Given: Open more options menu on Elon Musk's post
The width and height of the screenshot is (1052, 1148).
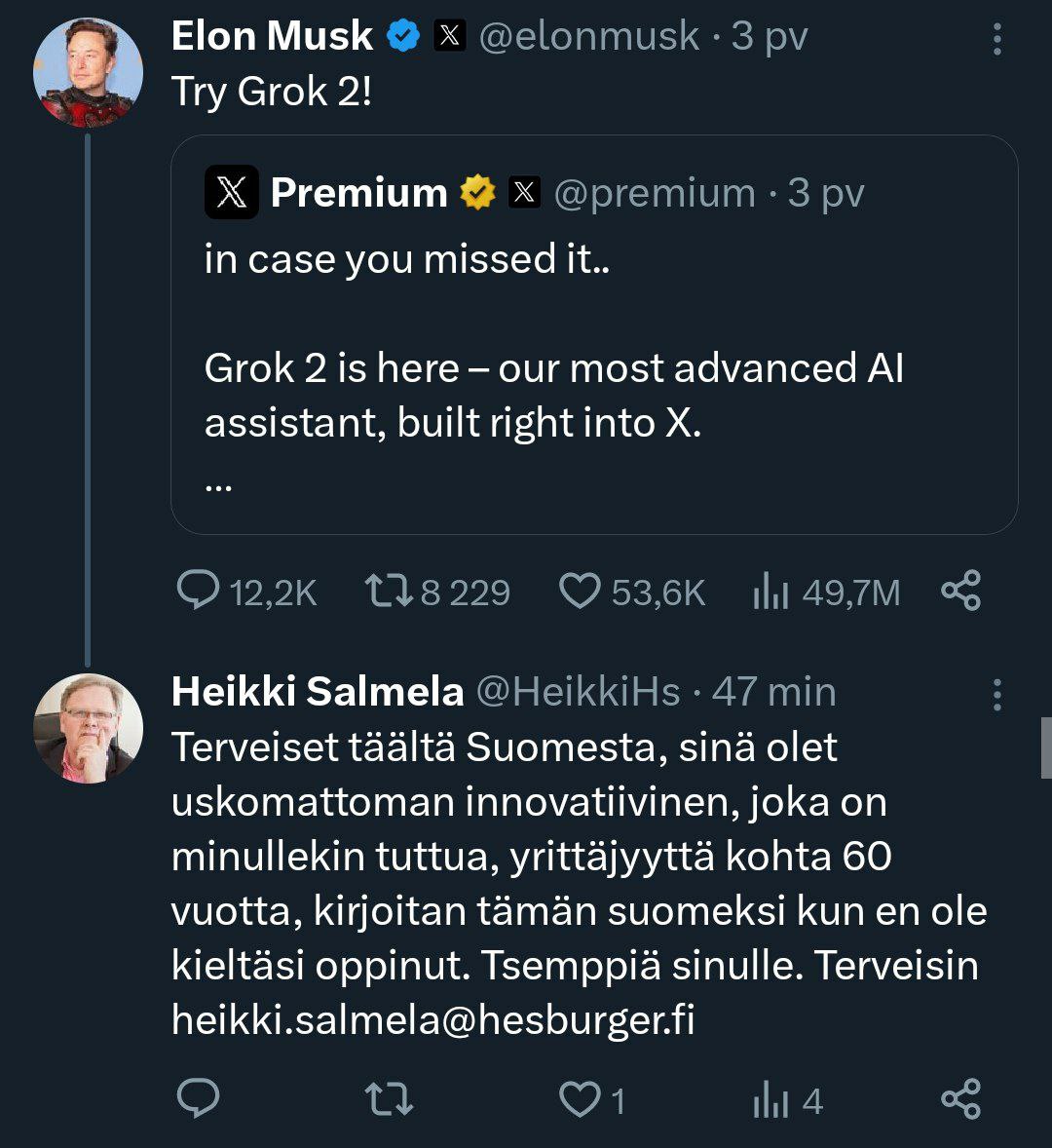Looking at the screenshot, I should tap(996, 38).
